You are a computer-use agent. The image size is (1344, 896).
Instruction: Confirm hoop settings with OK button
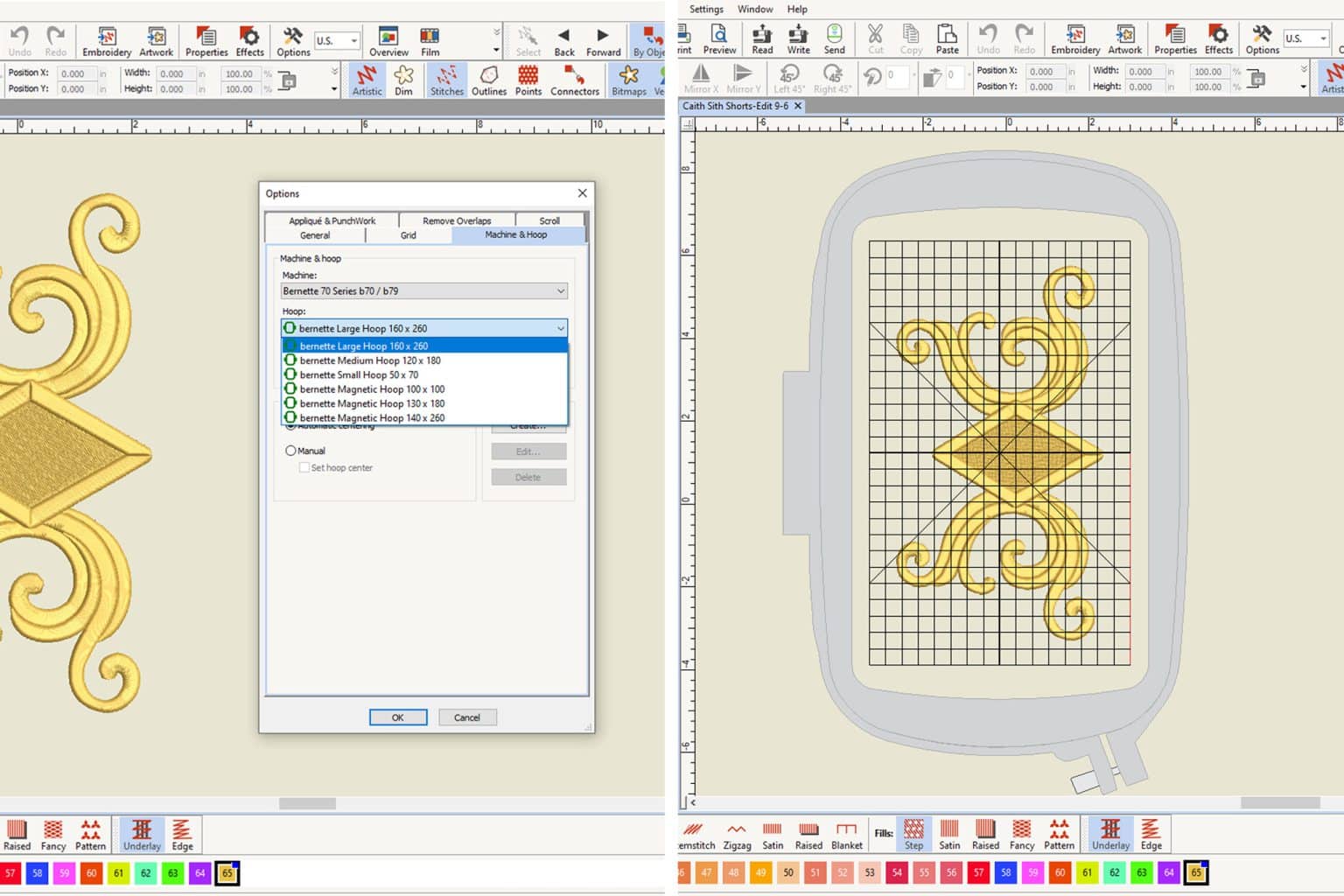[x=398, y=717]
